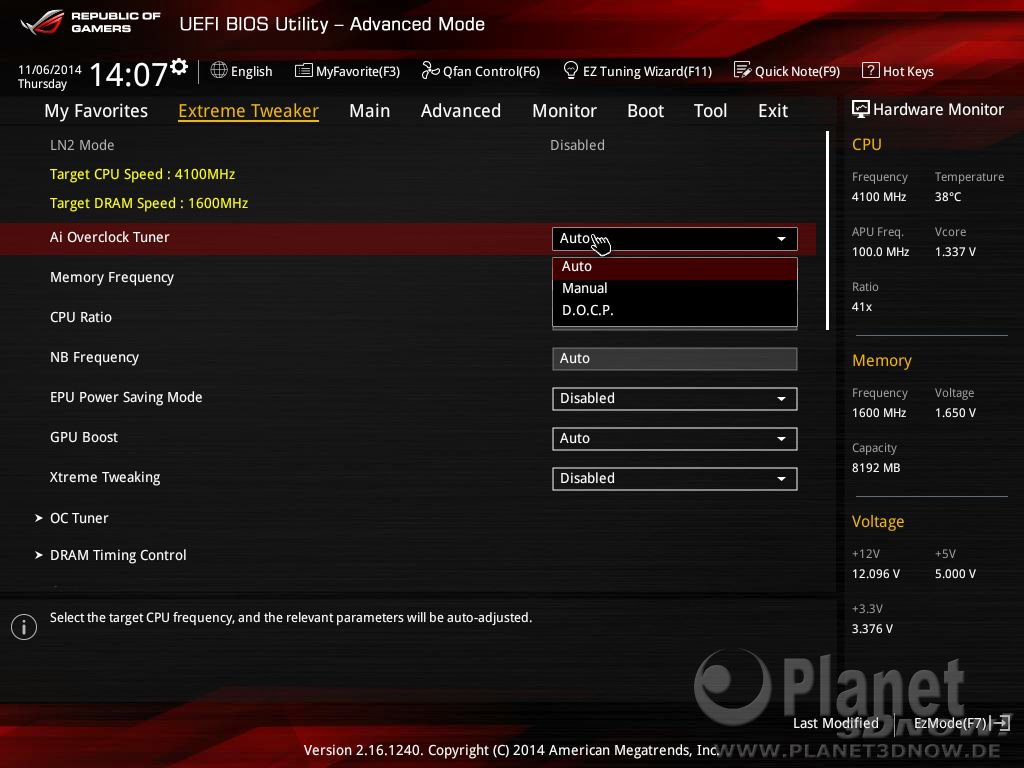Click the Qfan Control fan icon
Image resolution: width=1024 pixels, height=768 pixels.
430,71
